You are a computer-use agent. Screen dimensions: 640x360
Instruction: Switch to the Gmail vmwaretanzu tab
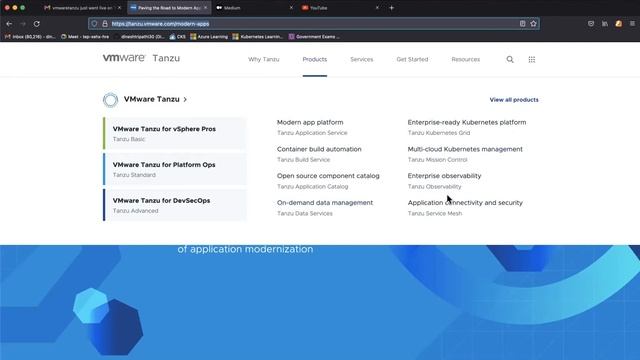point(82,7)
